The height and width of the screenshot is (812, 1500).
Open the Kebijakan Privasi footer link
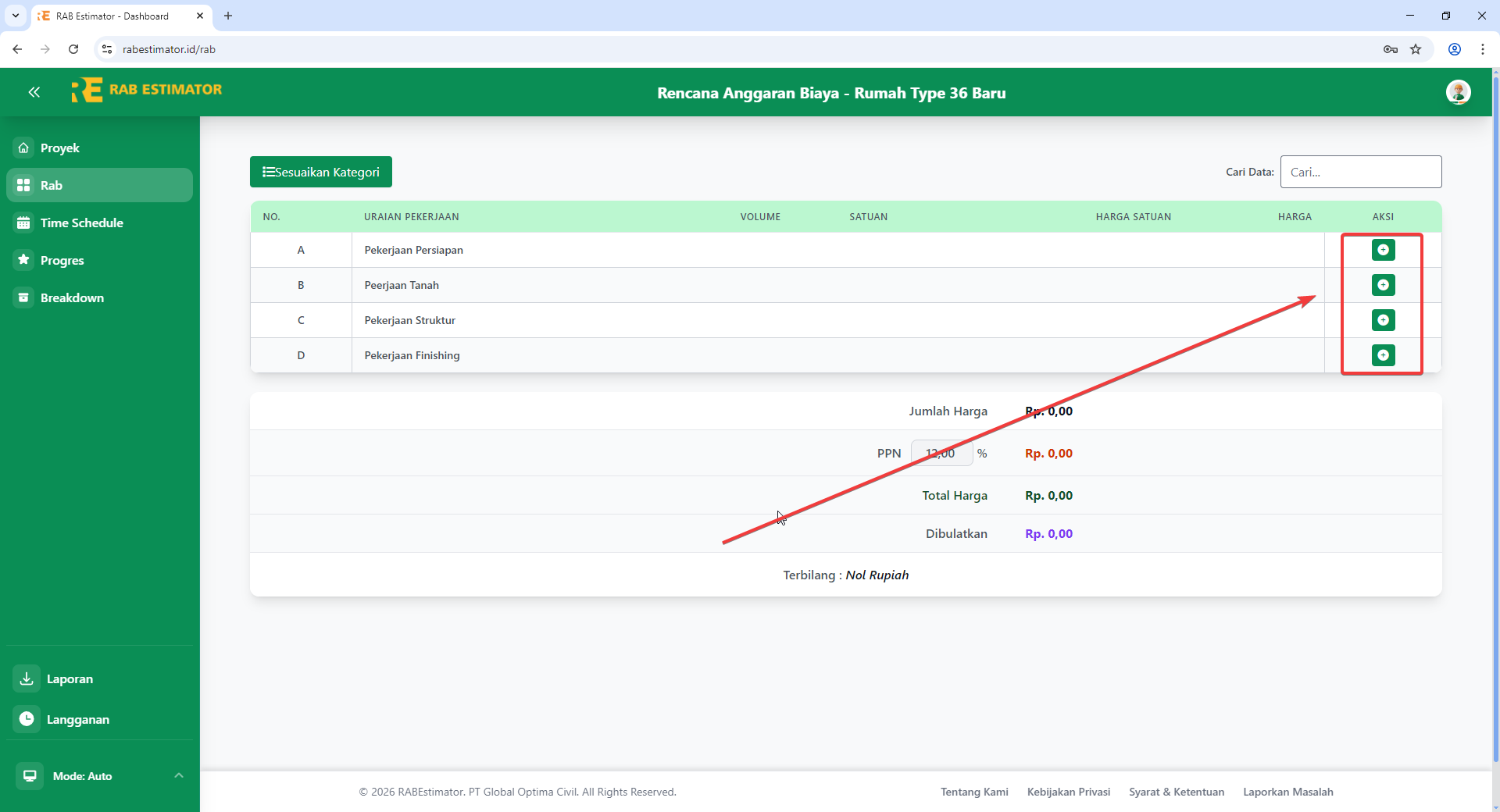click(1068, 792)
